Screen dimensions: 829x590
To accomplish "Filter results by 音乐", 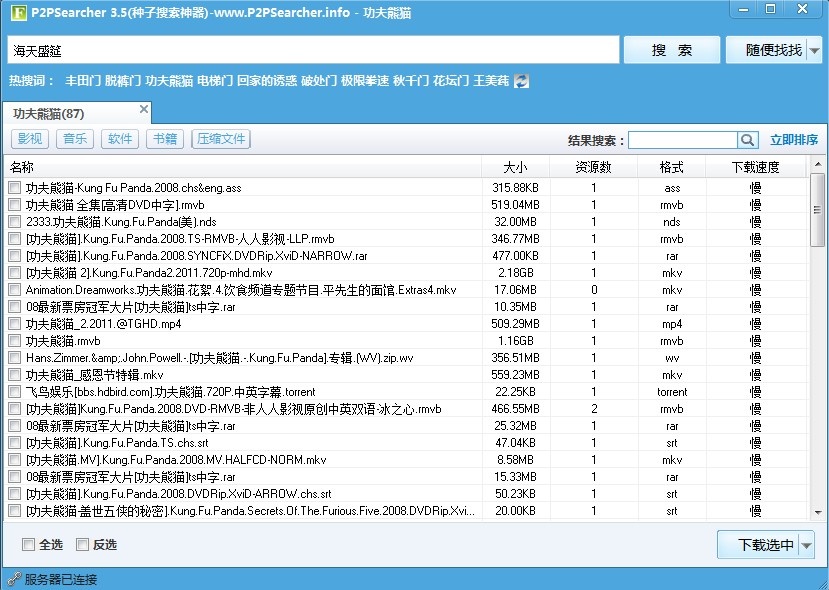I will pyautogui.click(x=75, y=139).
